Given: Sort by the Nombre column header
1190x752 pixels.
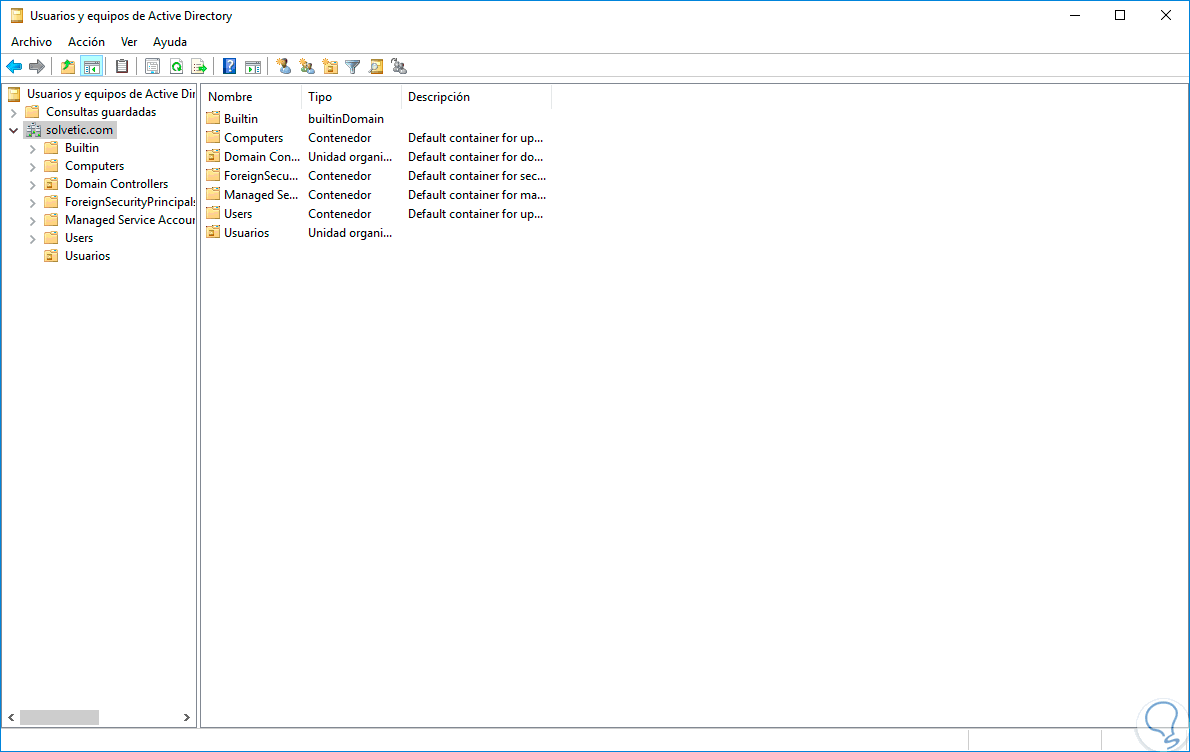Looking at the screenshot, I should click(x=251, y=97).
